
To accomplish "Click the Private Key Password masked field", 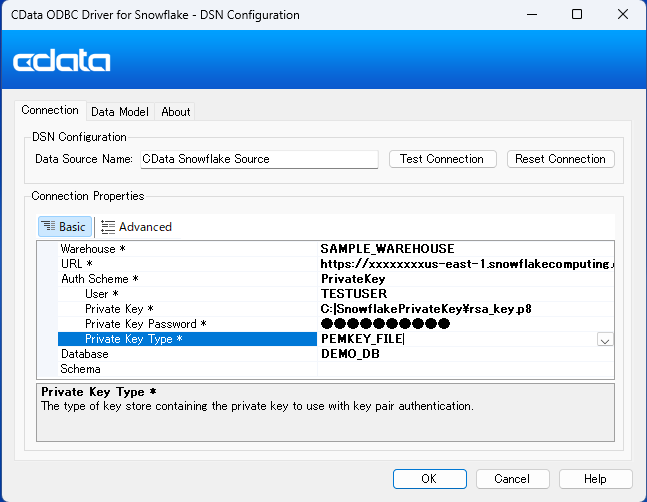I will [x=385, y=324].
